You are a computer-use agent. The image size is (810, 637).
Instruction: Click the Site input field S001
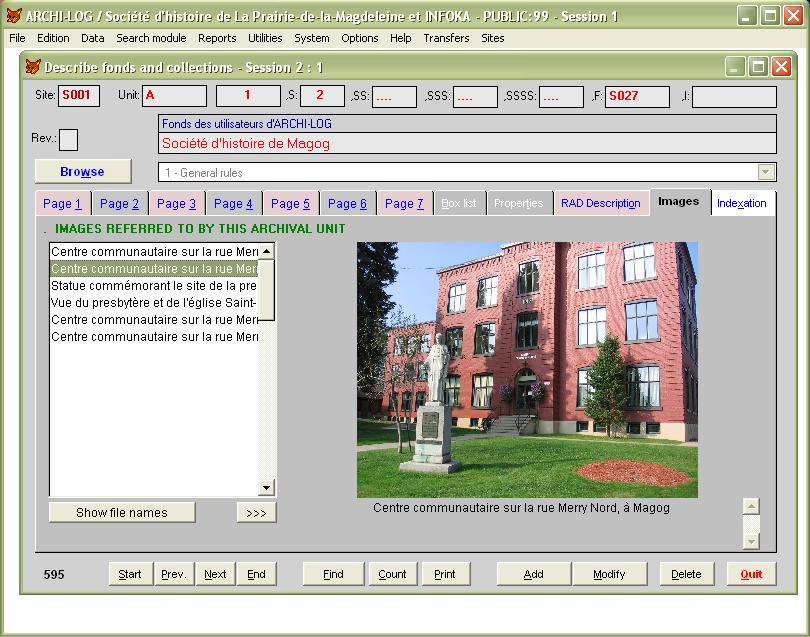[78, 96]
